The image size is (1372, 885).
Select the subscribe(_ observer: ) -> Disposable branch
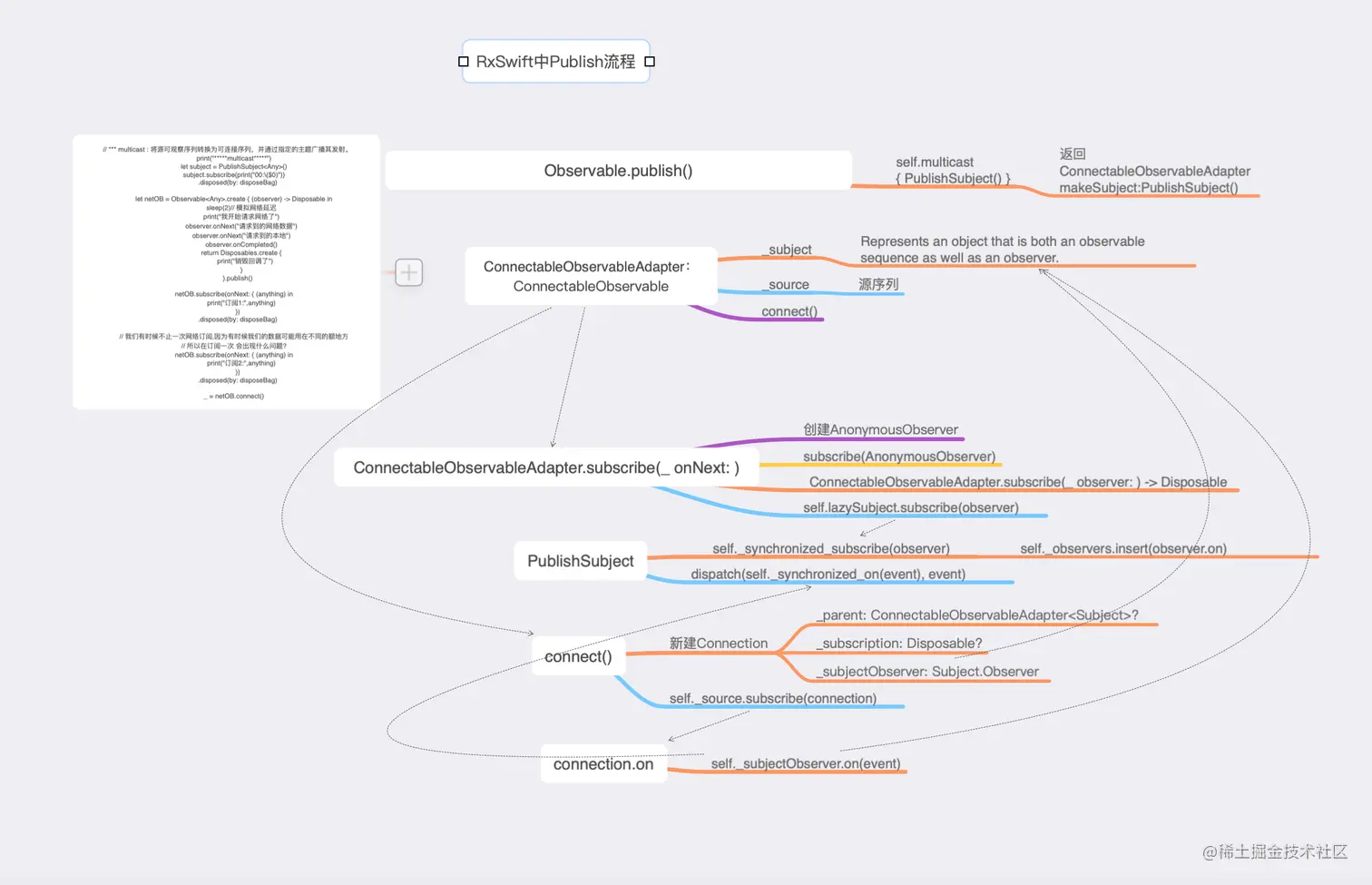click(1018, 482)
